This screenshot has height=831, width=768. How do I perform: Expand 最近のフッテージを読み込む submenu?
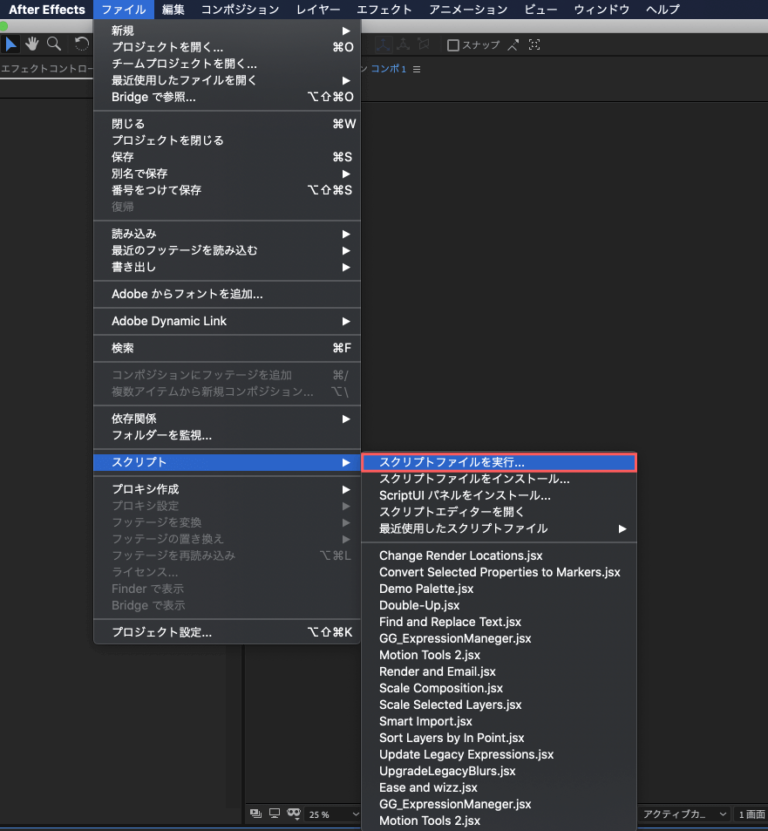[x=227, y=251]
